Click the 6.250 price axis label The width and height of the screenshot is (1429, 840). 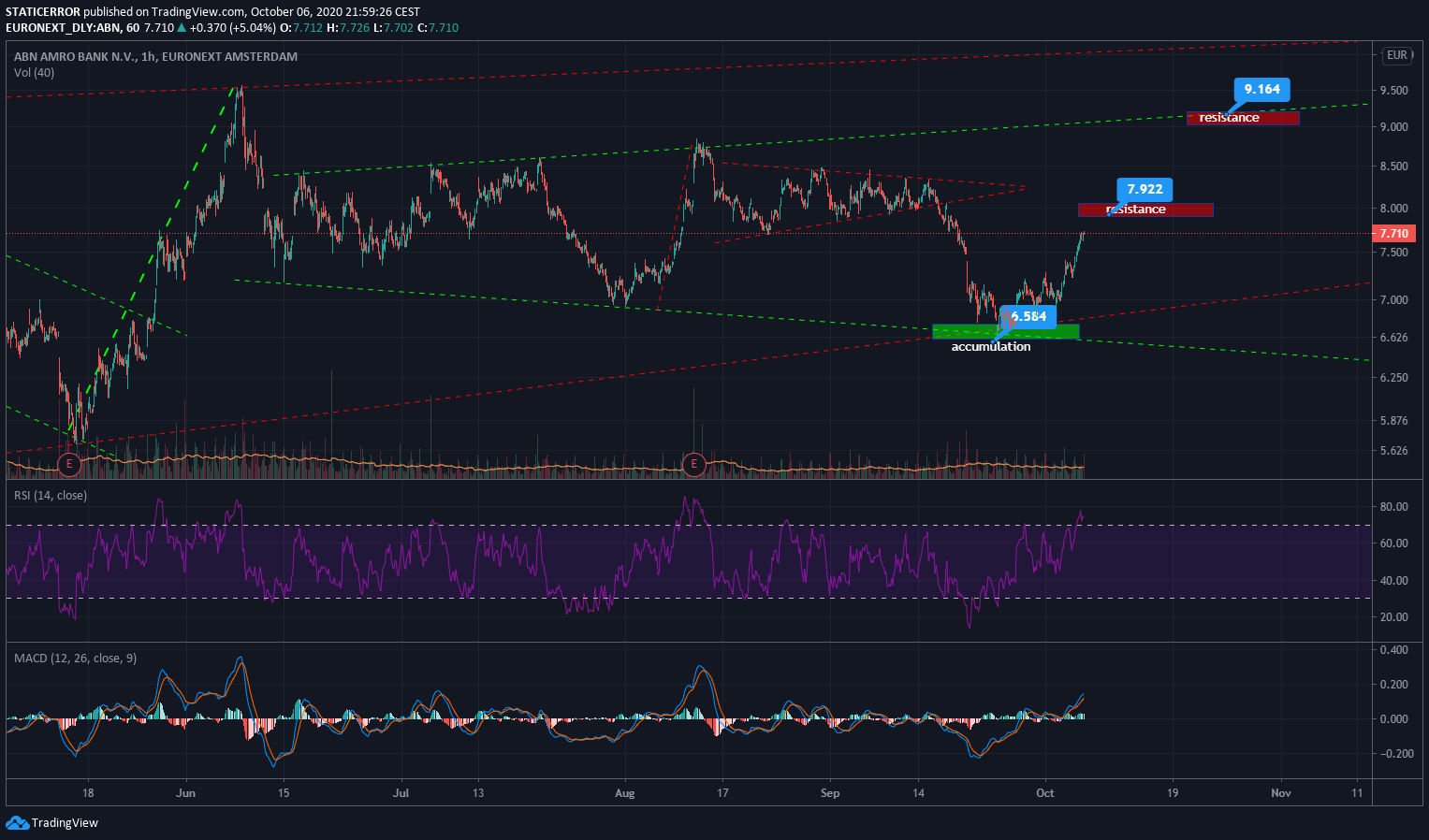click(x=1393, y=378)
